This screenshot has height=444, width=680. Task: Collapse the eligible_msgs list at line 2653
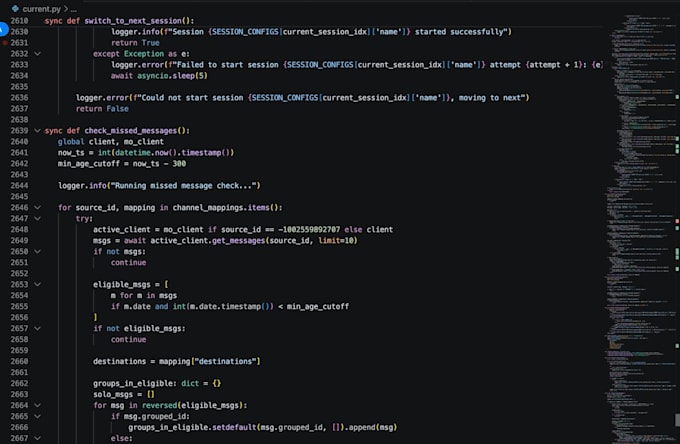(37, 284)
